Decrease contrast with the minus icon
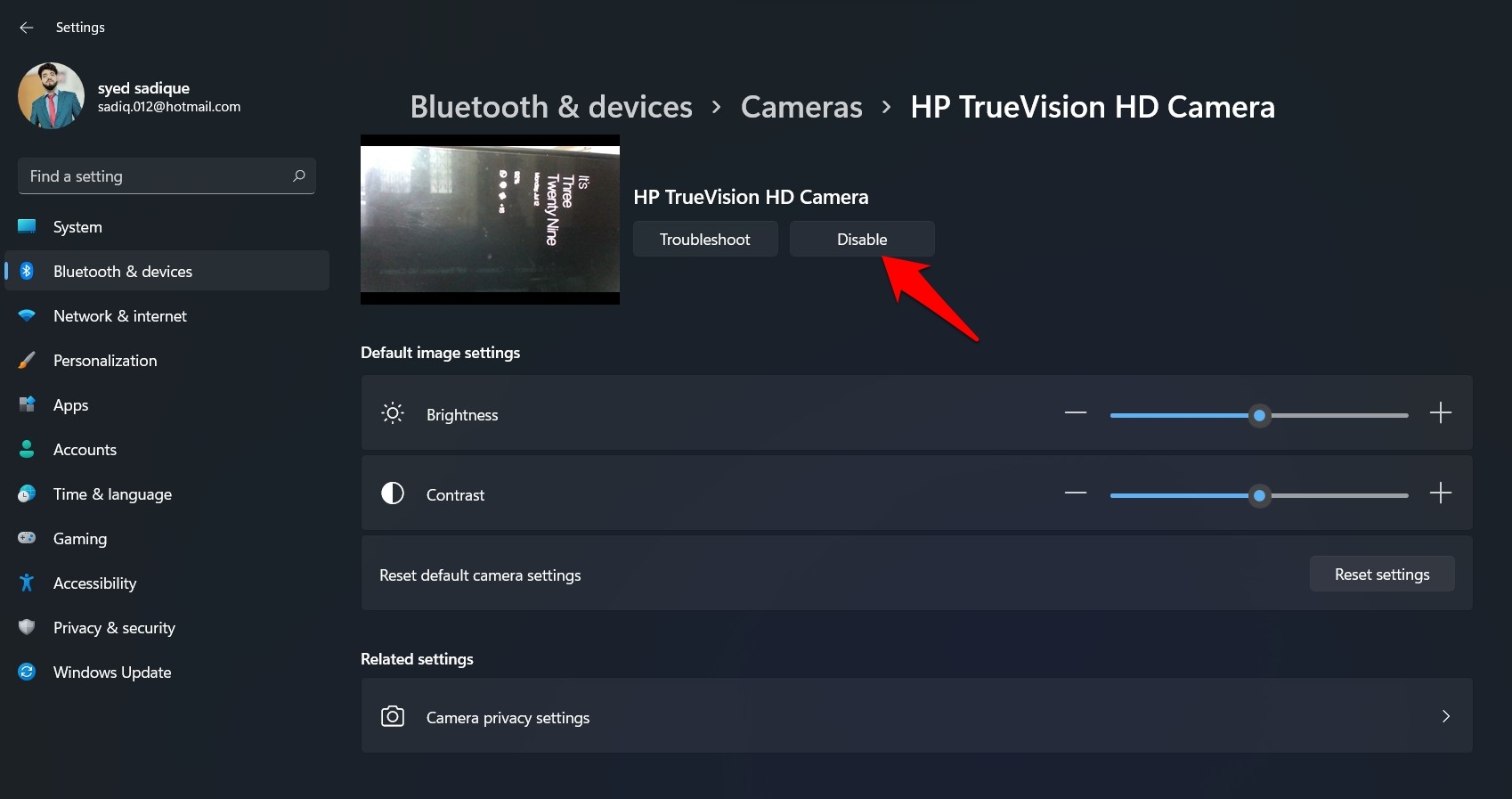 point(1076,493)
